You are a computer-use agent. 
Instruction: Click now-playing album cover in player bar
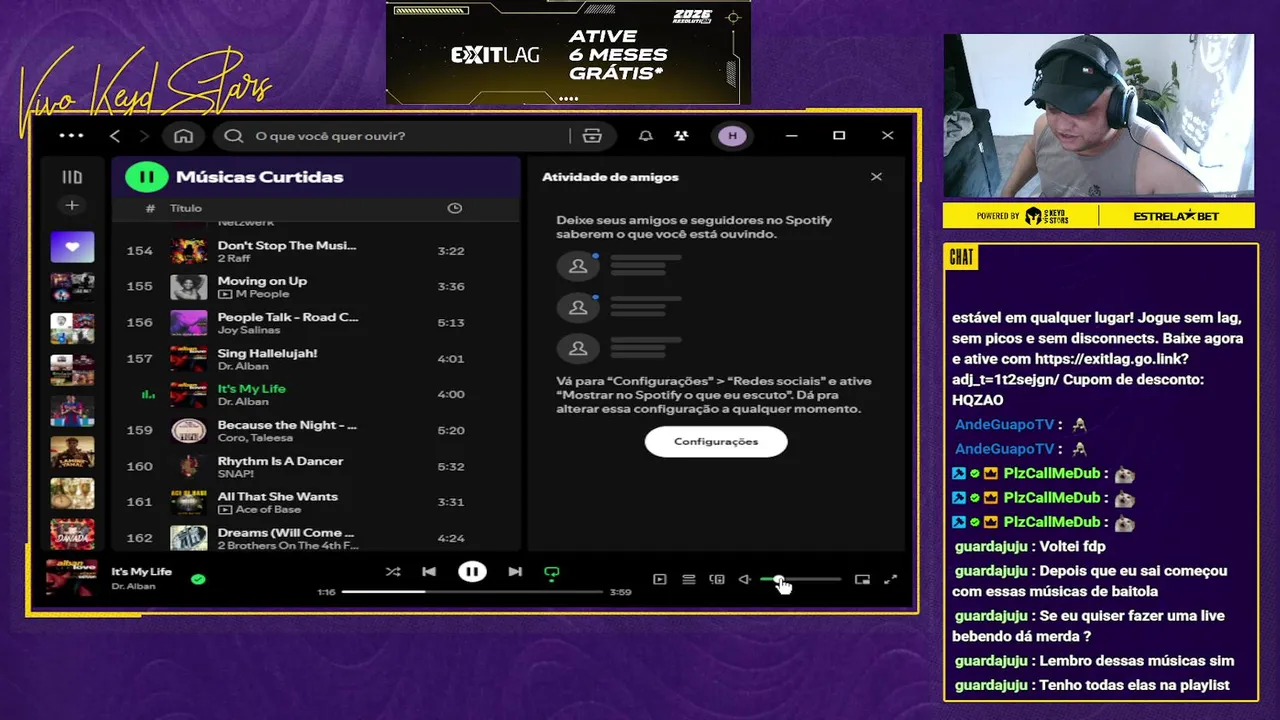tap(70, 578)
